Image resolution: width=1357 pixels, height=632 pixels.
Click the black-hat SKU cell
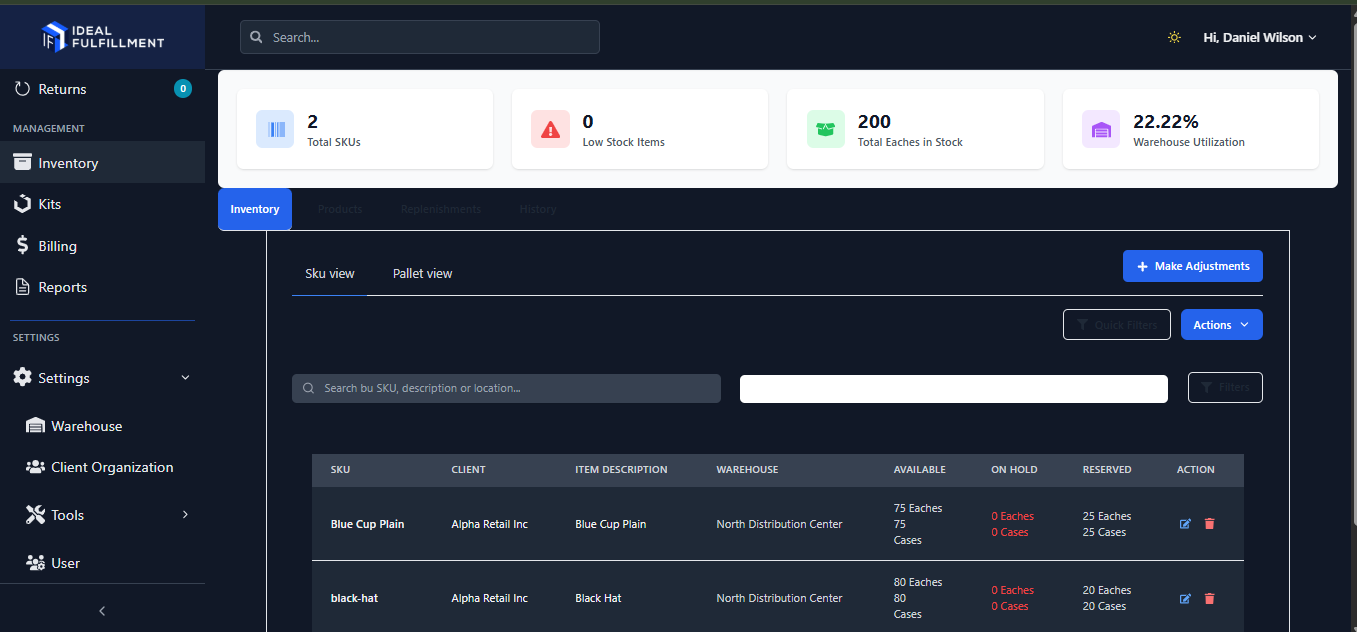coord(354,598)
